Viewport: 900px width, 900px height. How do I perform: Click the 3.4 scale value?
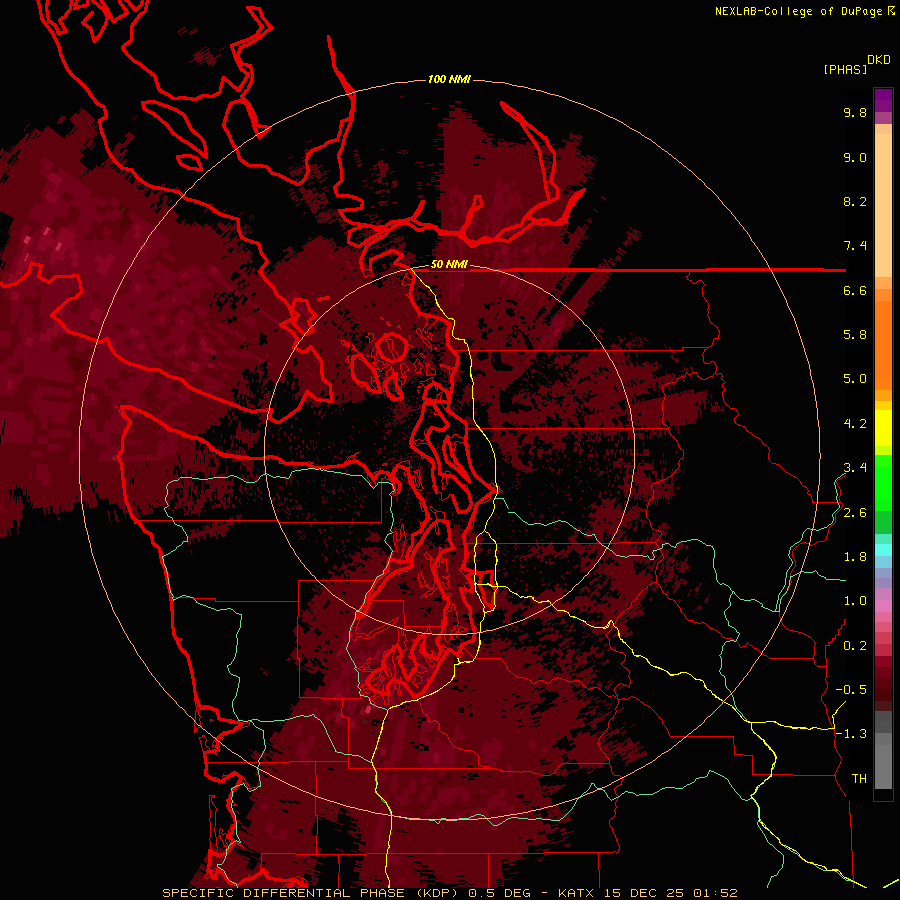tap(855, 468)
